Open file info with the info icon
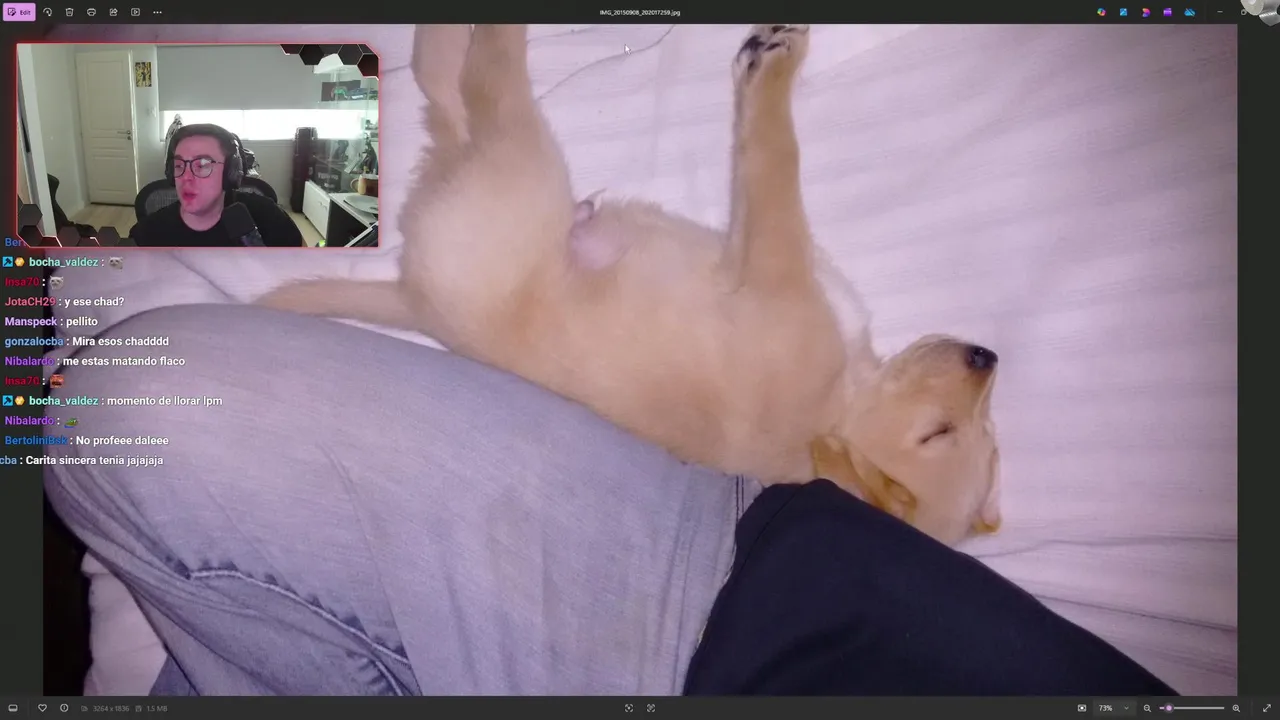 coord(64,708)
